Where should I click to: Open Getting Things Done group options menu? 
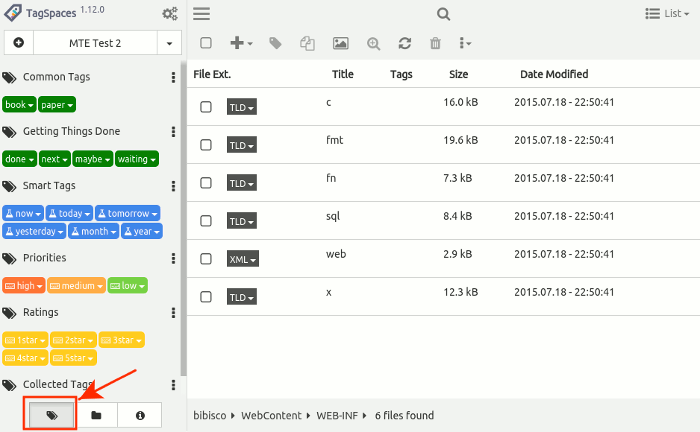tap(173, 132)
